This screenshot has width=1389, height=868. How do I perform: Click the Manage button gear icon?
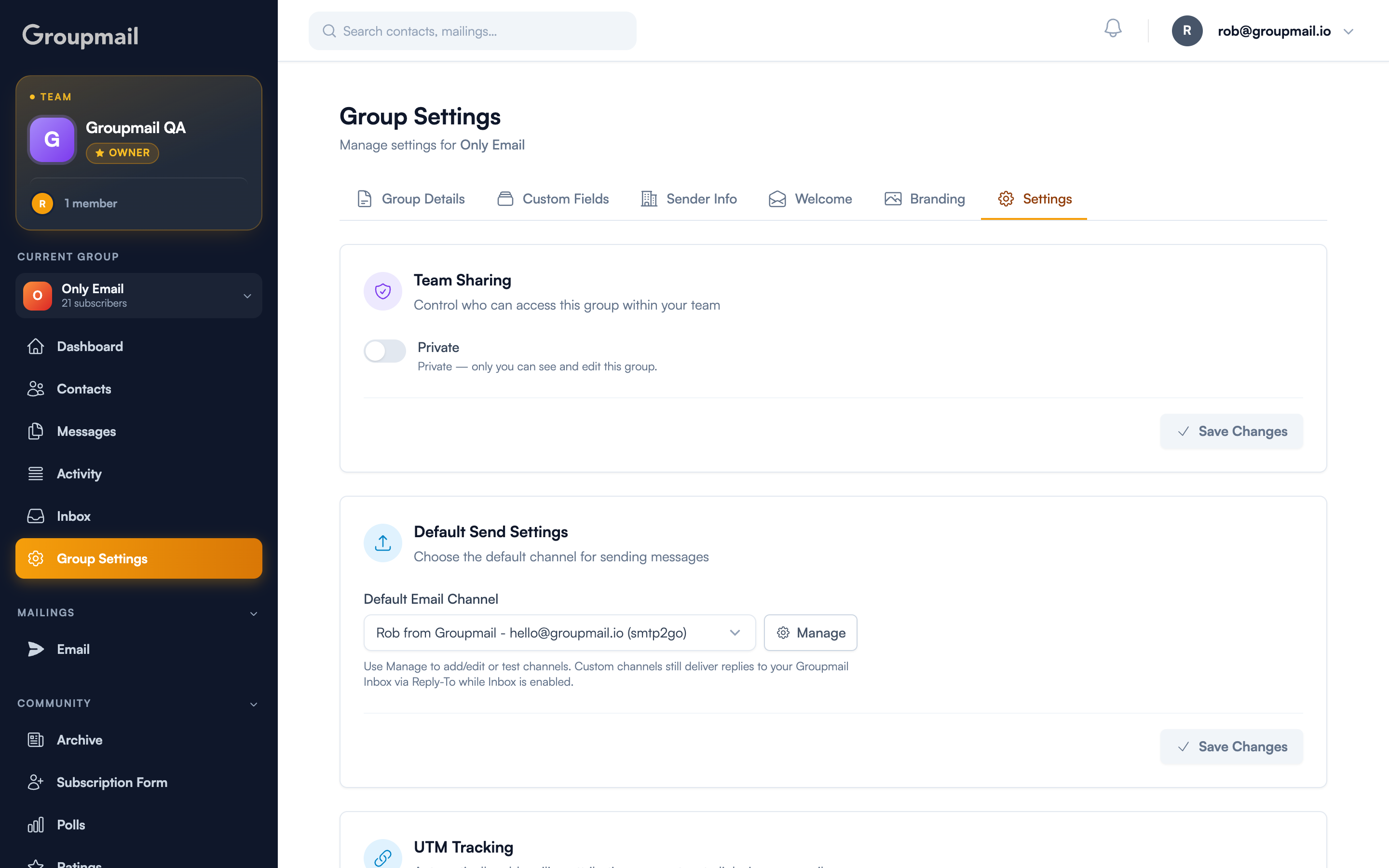point(783,633)
